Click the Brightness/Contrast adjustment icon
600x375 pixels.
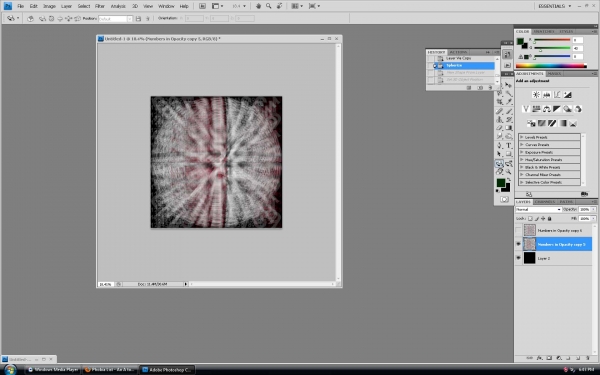pyautogui.click(x=536, y=95)
